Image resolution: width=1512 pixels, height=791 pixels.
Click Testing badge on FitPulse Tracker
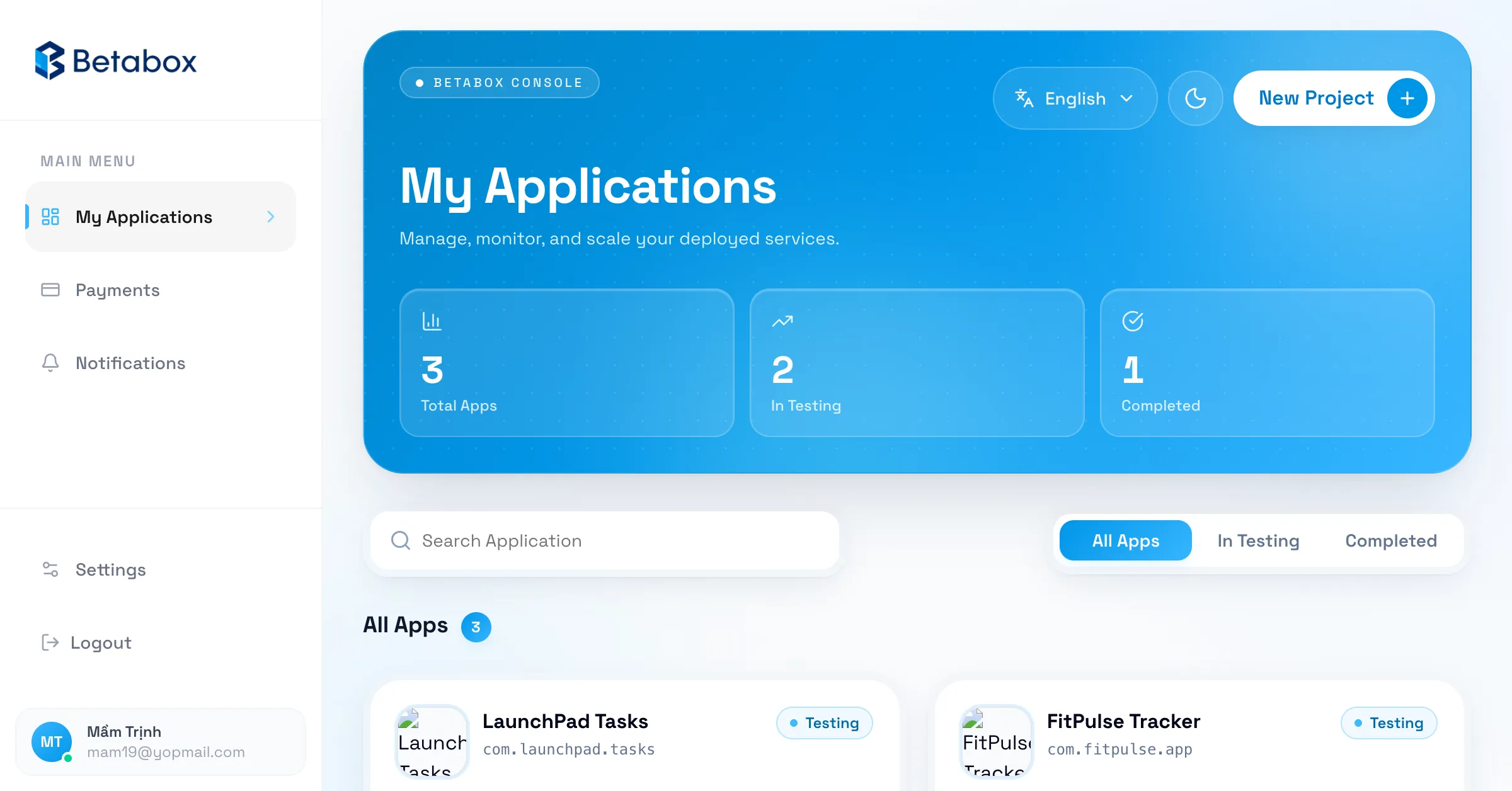pos(1389,723)
